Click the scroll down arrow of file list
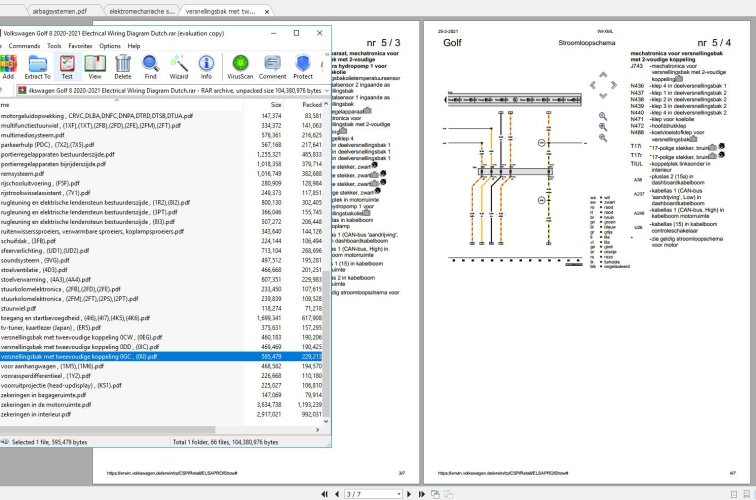 [326, 421]
